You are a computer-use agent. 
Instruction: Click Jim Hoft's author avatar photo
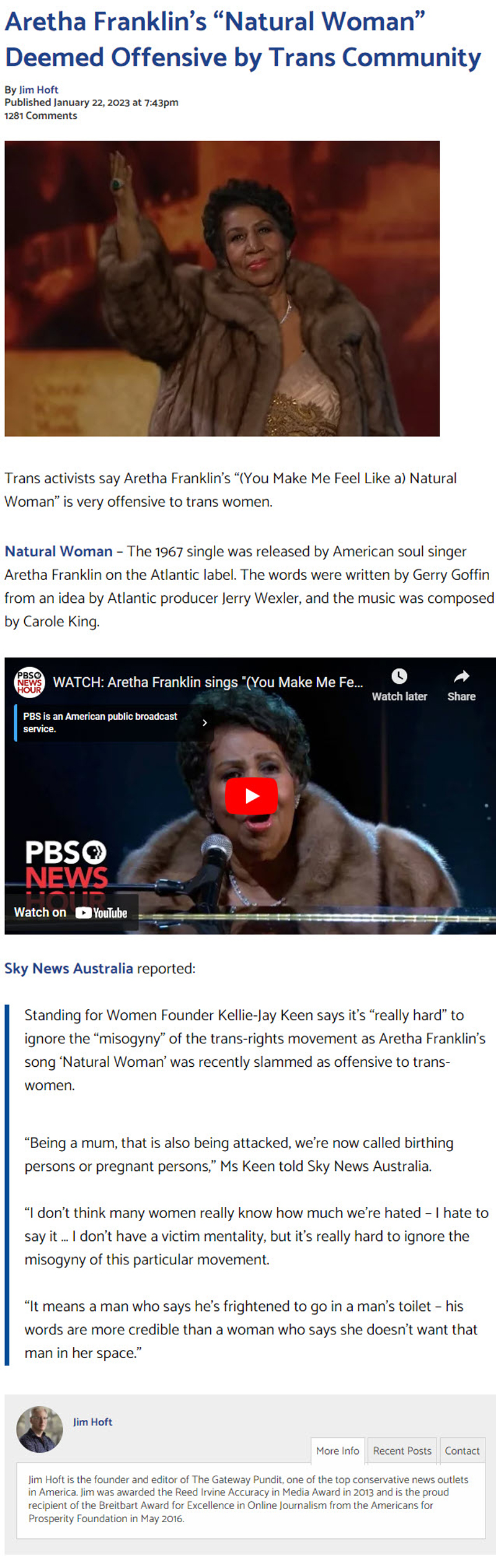pos(40,1429)
